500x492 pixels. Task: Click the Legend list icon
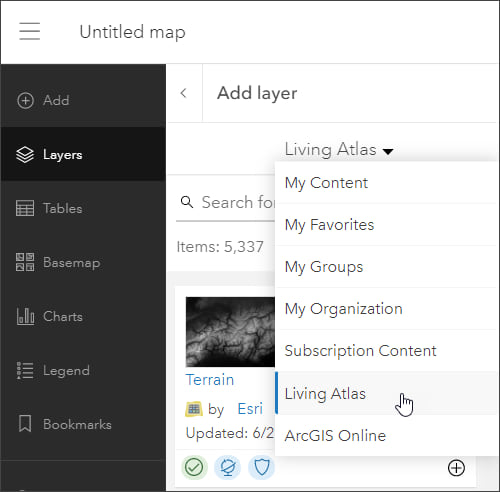pos(25,370)
